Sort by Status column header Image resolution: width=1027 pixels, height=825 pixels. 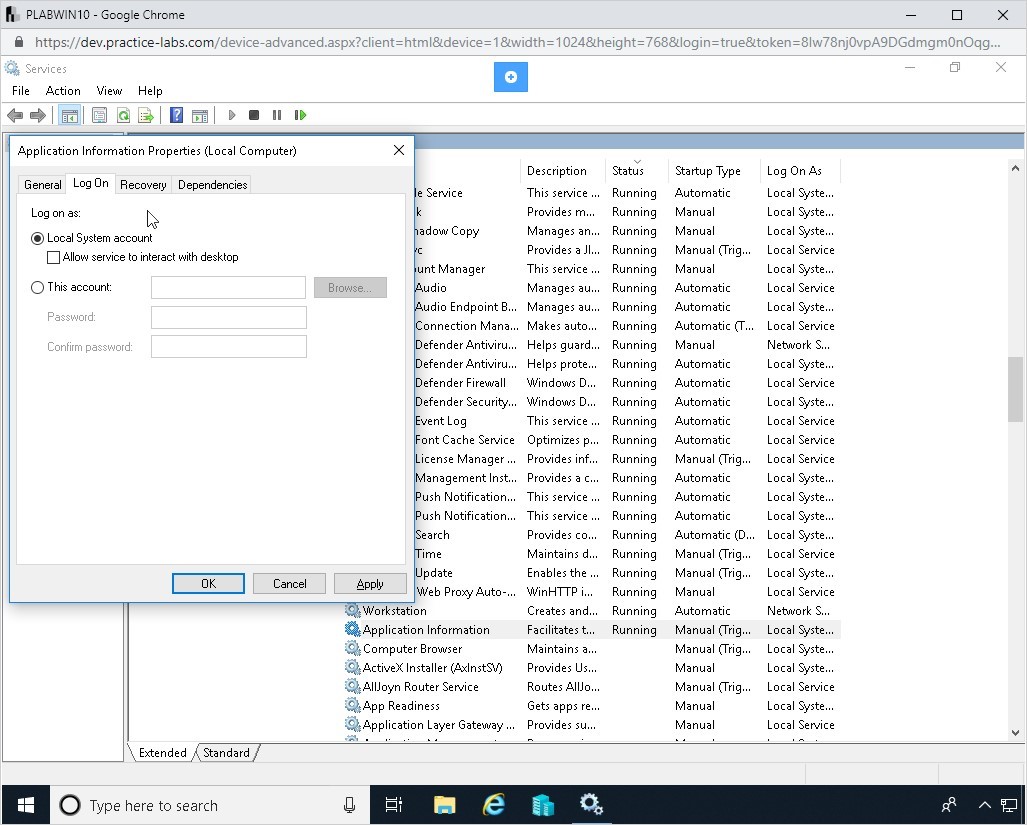pyautogui.click(x=636, y=170)
